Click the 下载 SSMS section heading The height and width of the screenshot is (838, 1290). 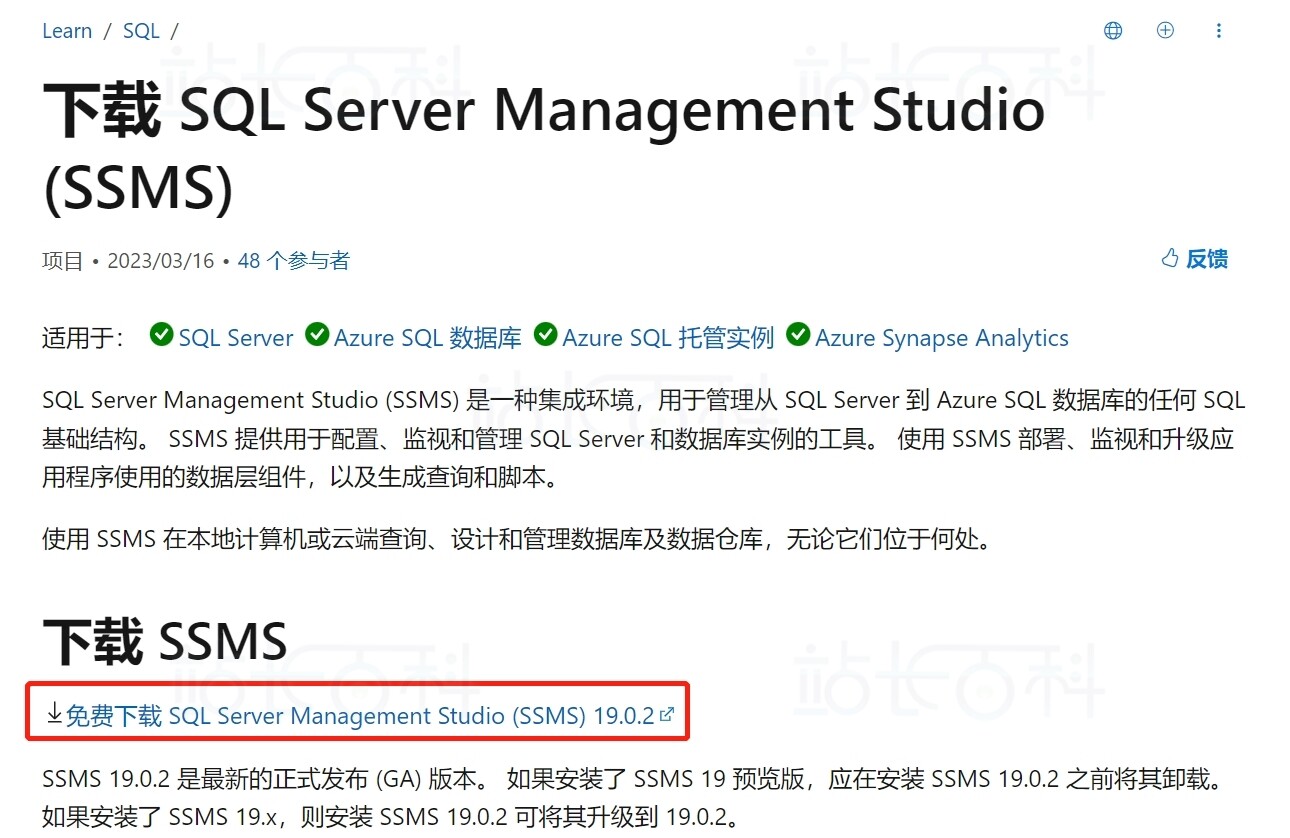[x=165, y=641]
